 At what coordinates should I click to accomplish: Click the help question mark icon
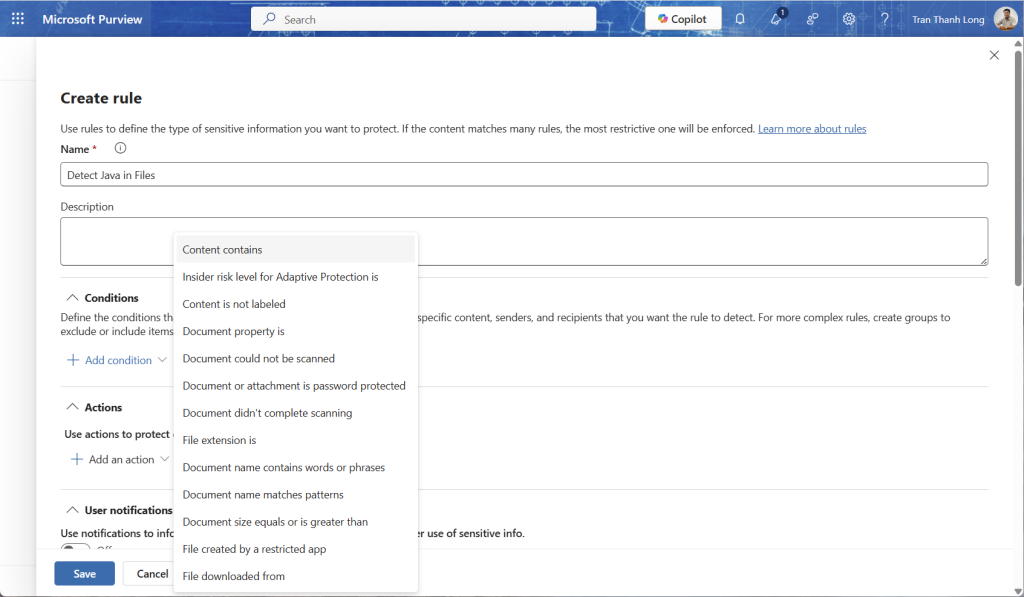[x=884, y=19]
